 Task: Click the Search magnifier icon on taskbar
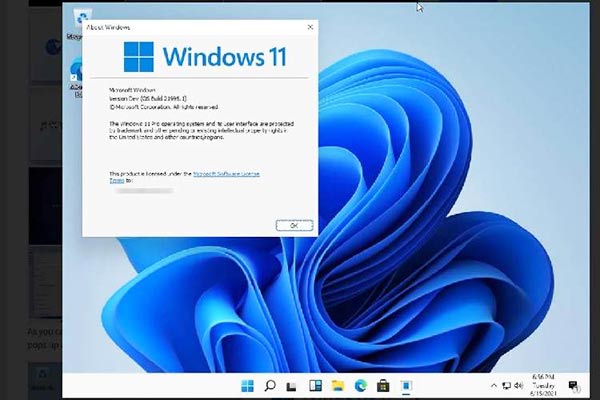(270, 385)
